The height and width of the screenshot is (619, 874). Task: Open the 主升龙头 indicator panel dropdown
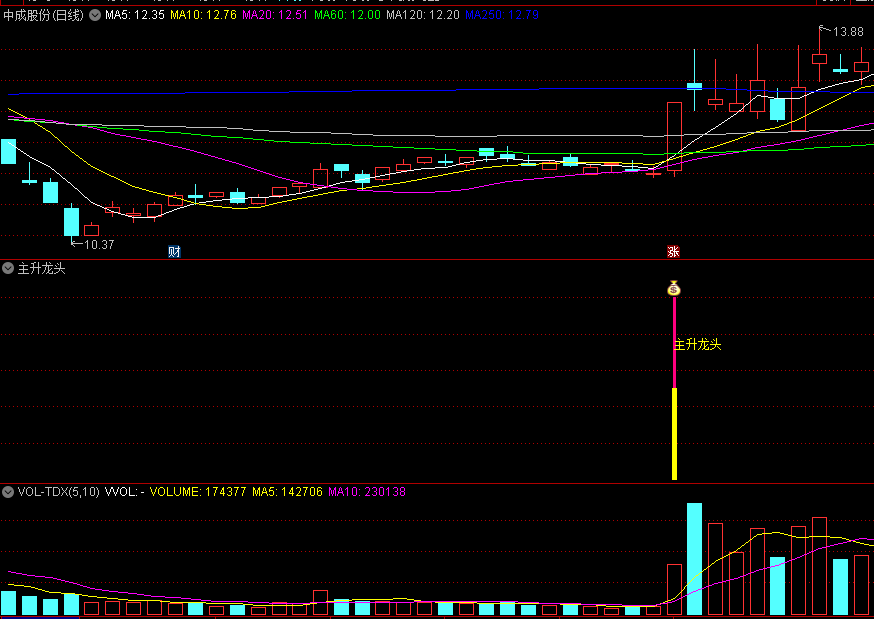tap(8, 269)
